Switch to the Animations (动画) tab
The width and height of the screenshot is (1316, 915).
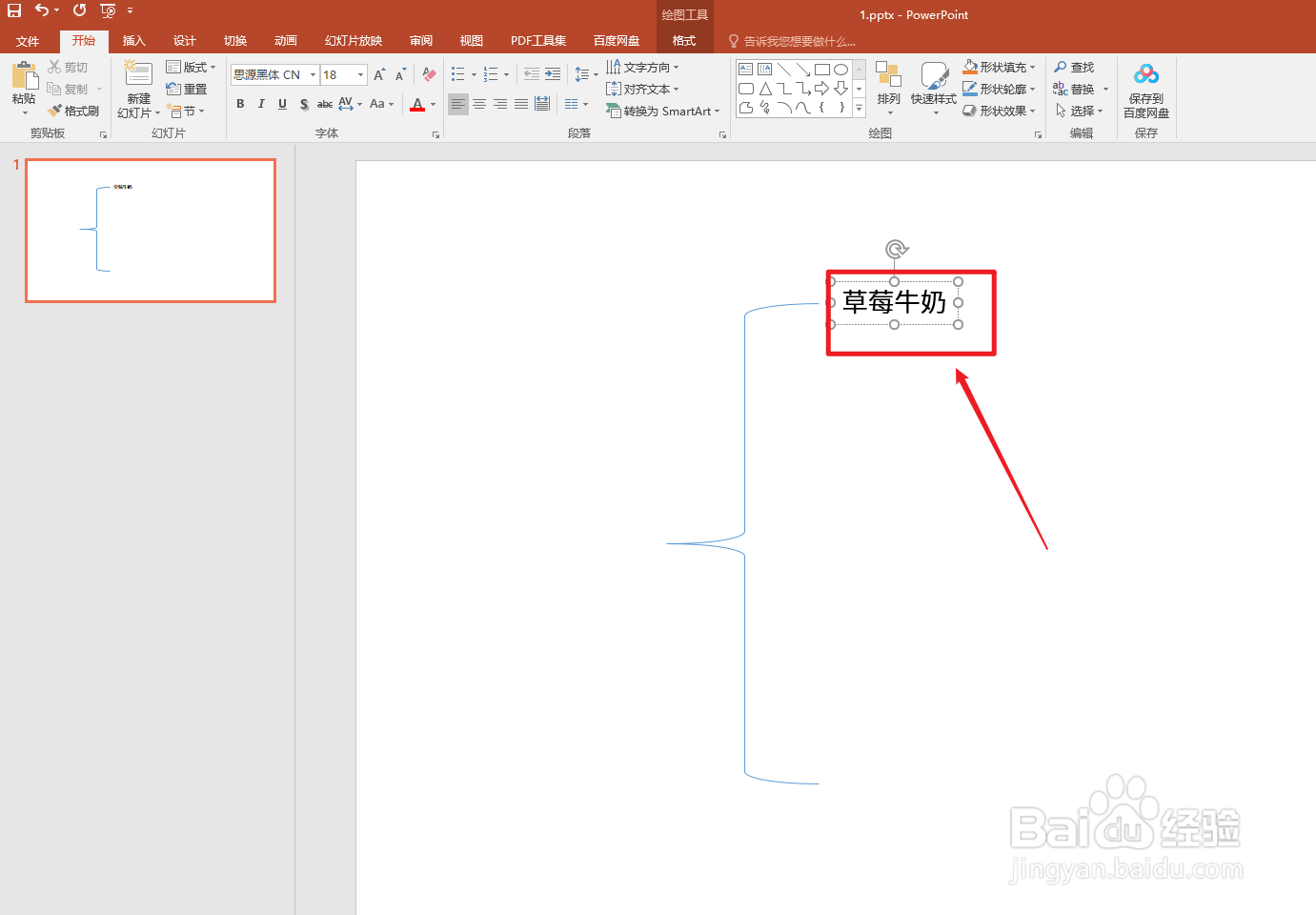pyautogui.click(x=286, y=41)
